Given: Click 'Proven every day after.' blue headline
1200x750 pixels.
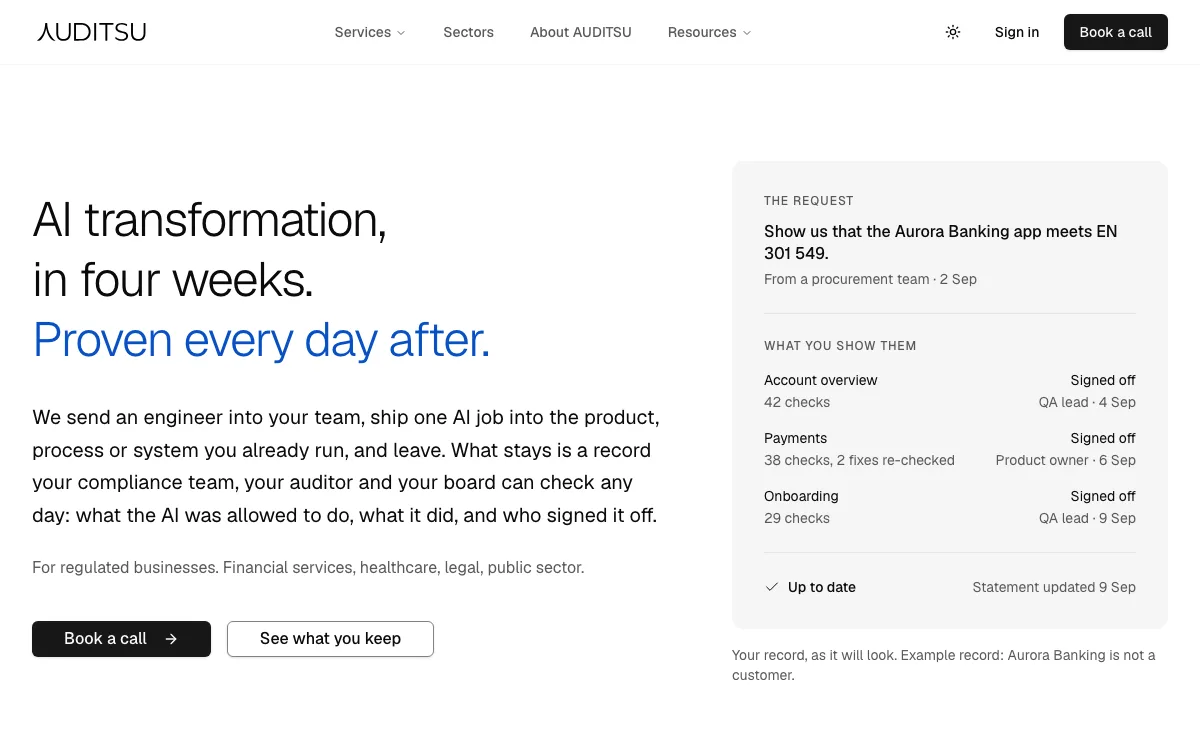Looking at the screenshot, I should click(261, 340).
